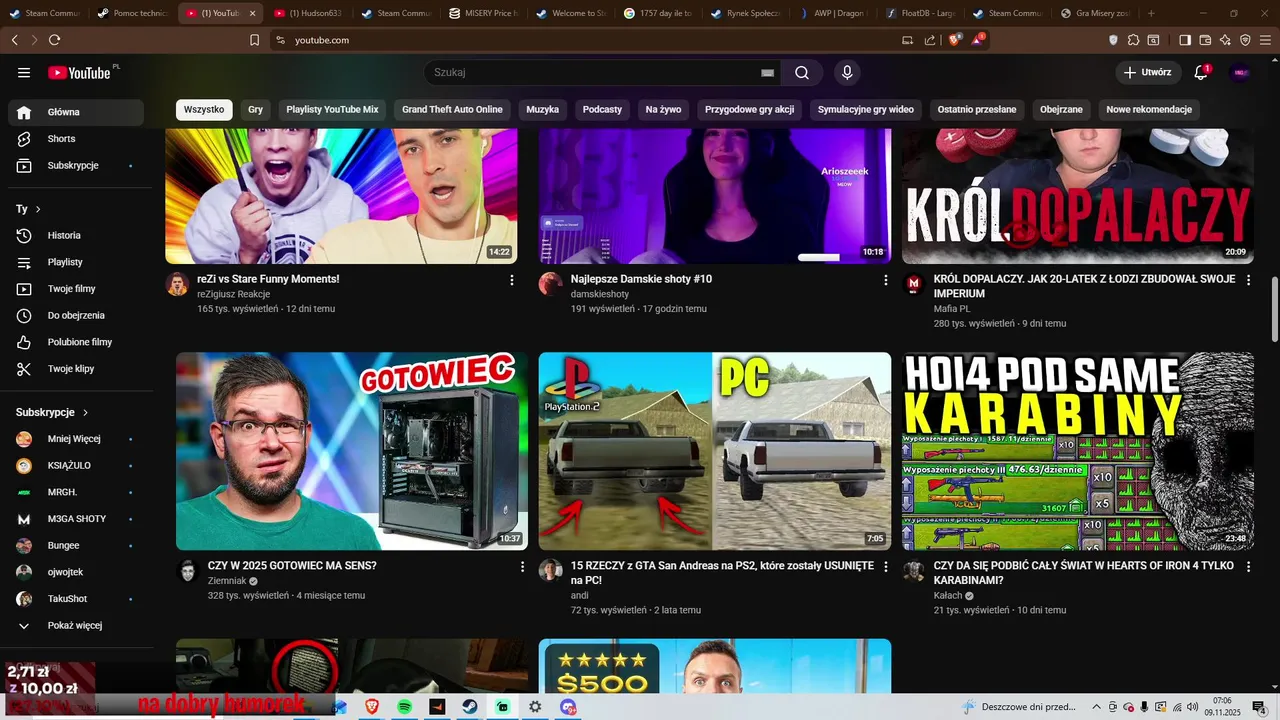Open Brave Rewards triangle icon
The height and width of the screenshot is (720, 1280).
pos(978,40)
